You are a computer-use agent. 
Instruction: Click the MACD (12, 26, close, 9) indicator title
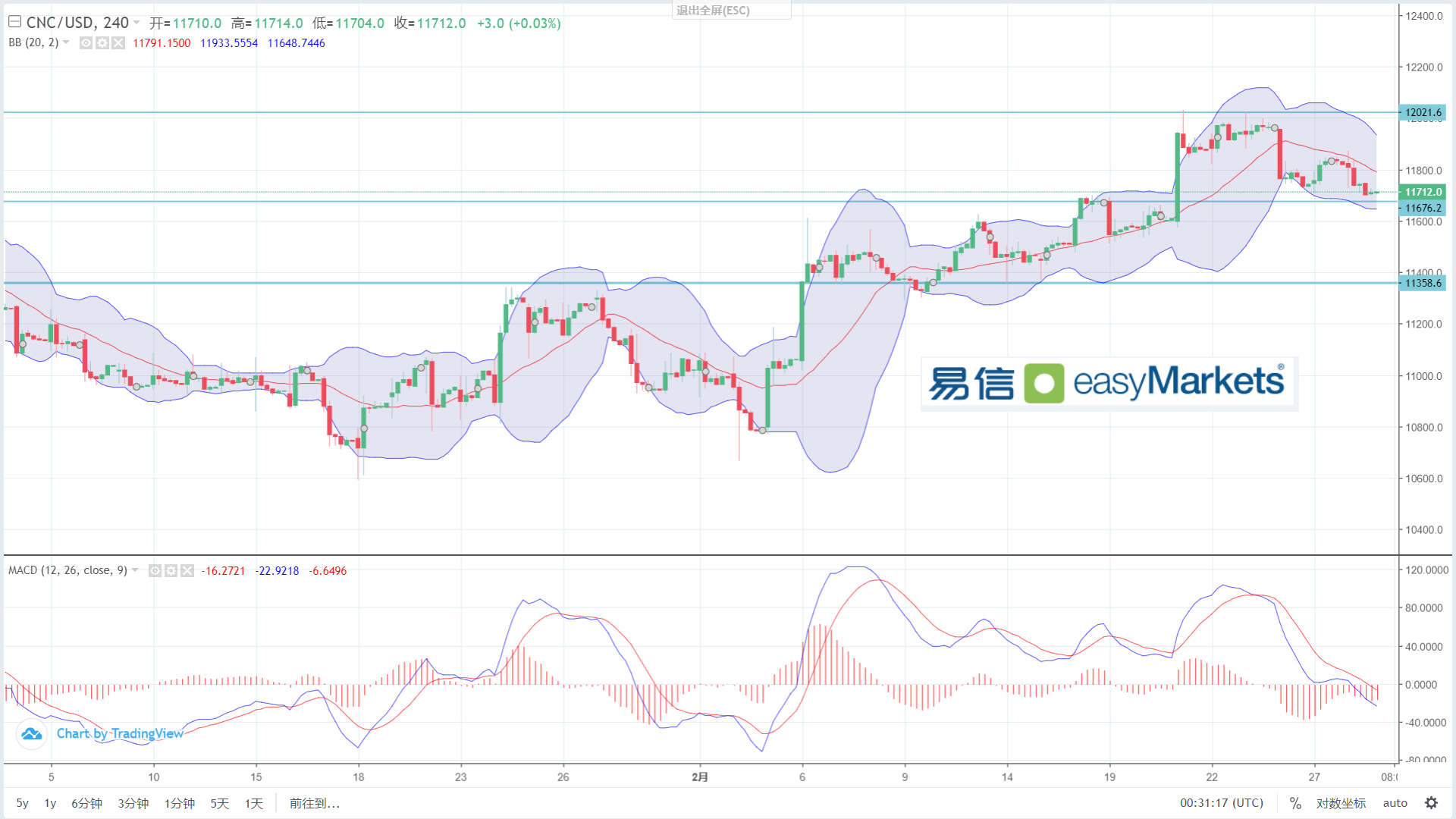pos(67,570)
